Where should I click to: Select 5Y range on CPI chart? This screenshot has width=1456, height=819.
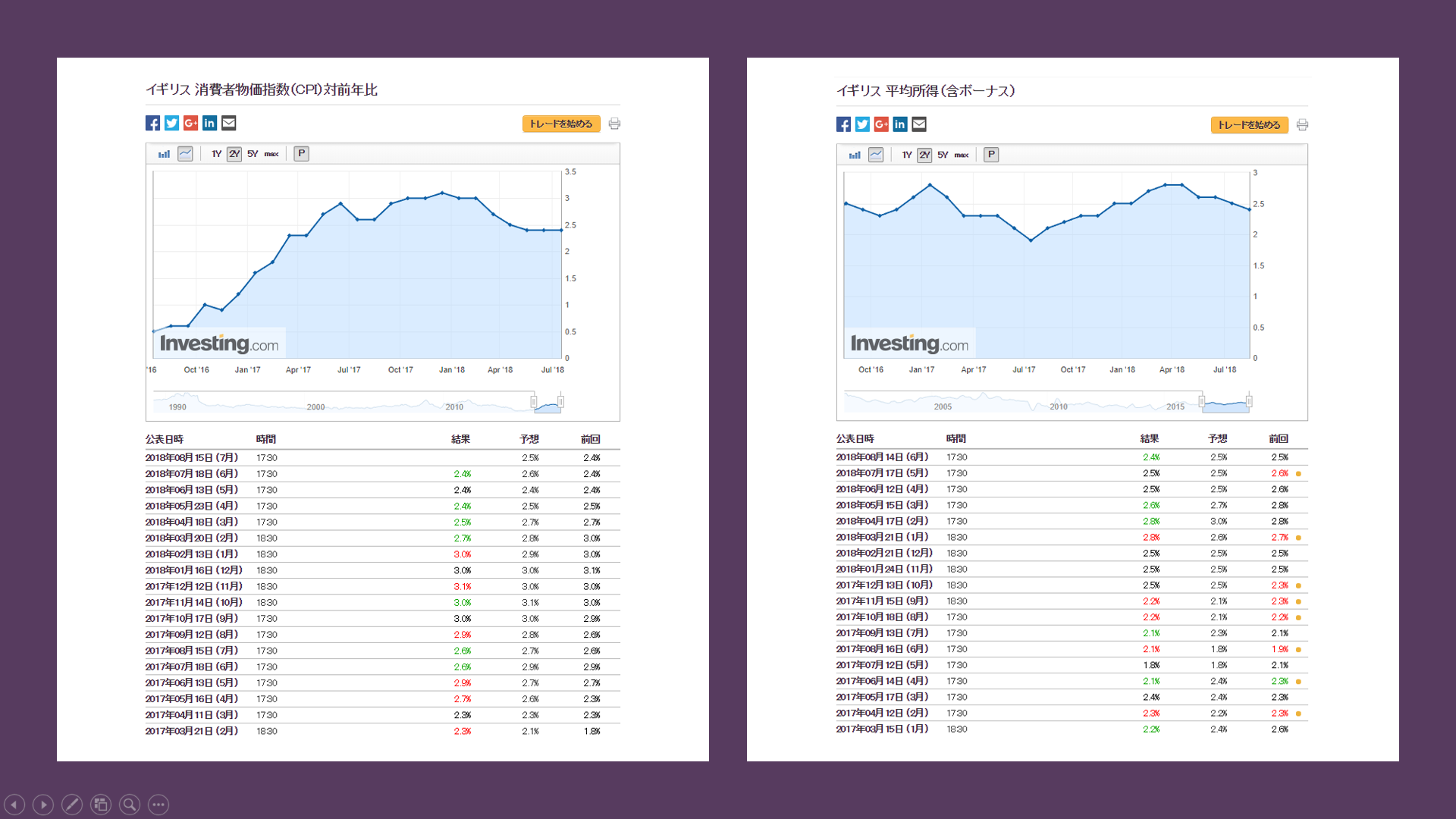click(253, 154)
